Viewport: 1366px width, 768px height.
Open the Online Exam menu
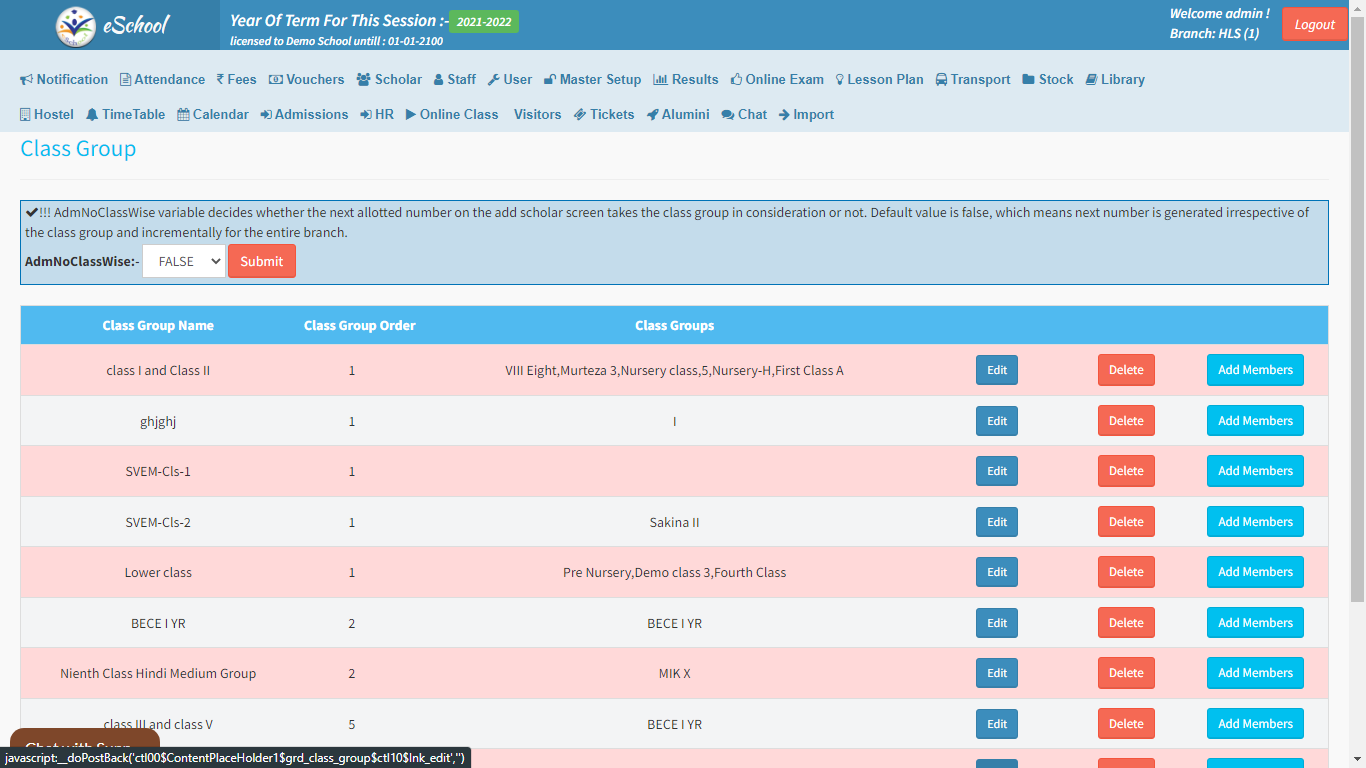[777, 80]
